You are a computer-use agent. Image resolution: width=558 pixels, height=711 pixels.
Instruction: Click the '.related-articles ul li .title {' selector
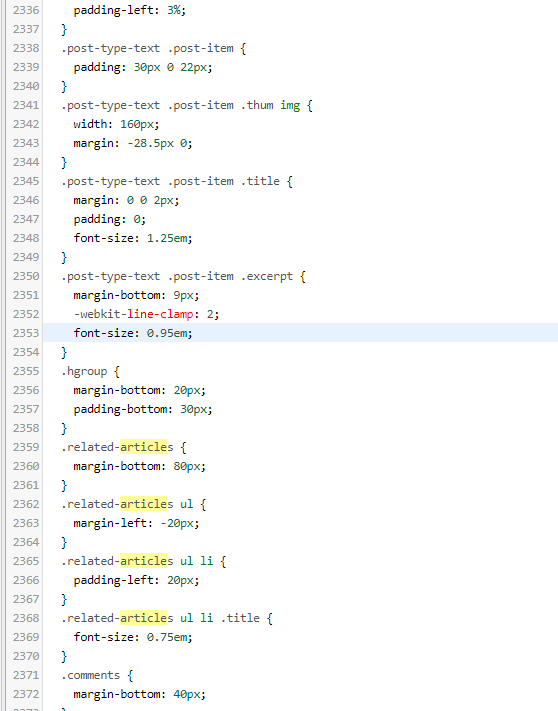pos(167,618)
